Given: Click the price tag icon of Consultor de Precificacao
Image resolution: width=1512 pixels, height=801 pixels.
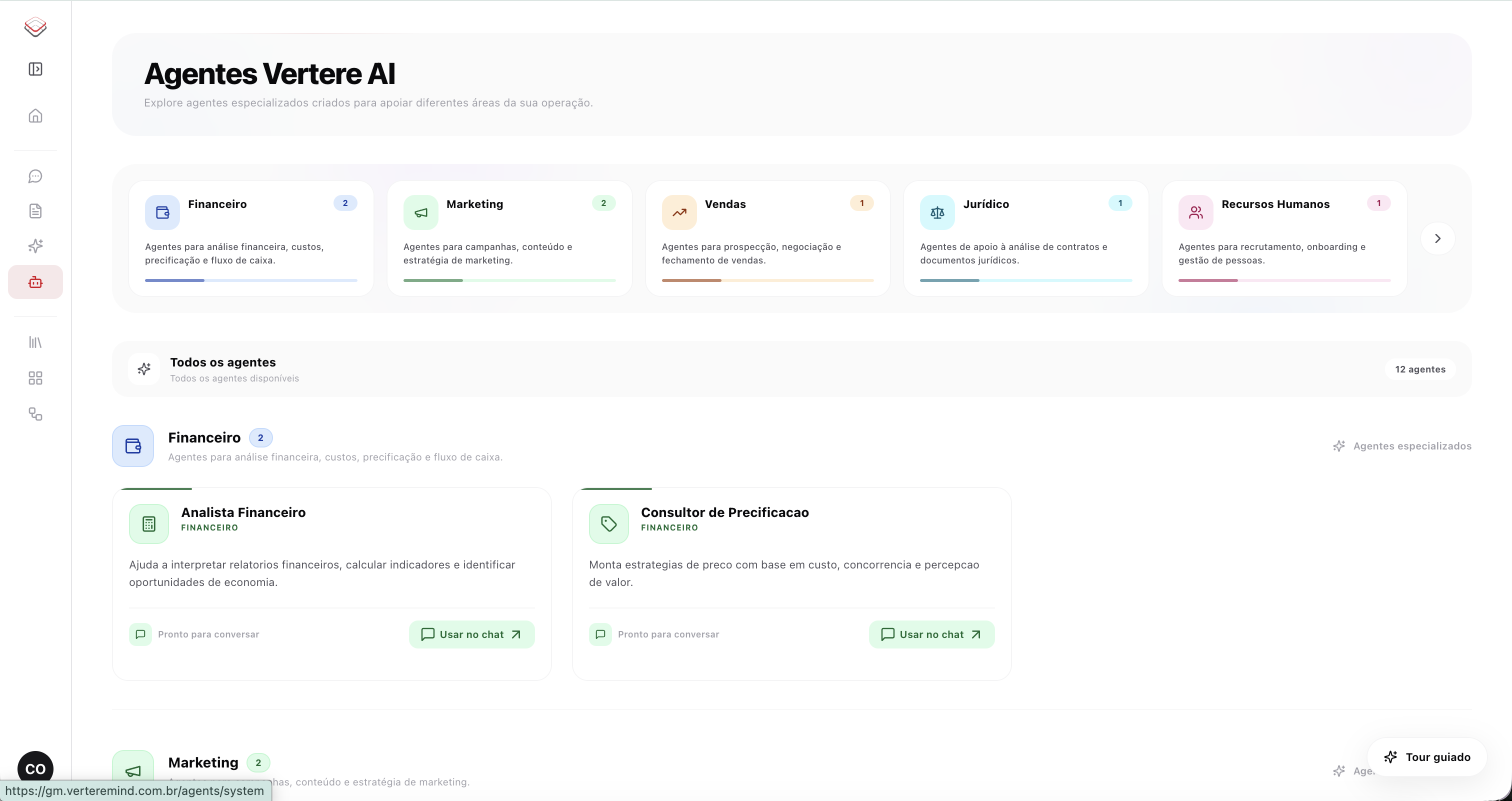Looking at the screenshot, I should (x=608, y=524).
